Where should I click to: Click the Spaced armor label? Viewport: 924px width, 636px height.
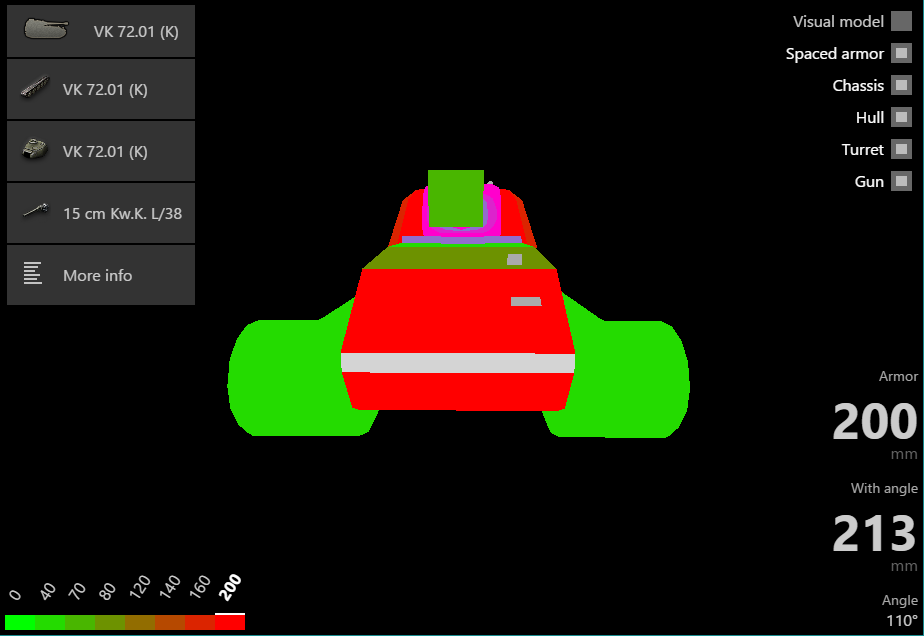click(x=834, y=54)
